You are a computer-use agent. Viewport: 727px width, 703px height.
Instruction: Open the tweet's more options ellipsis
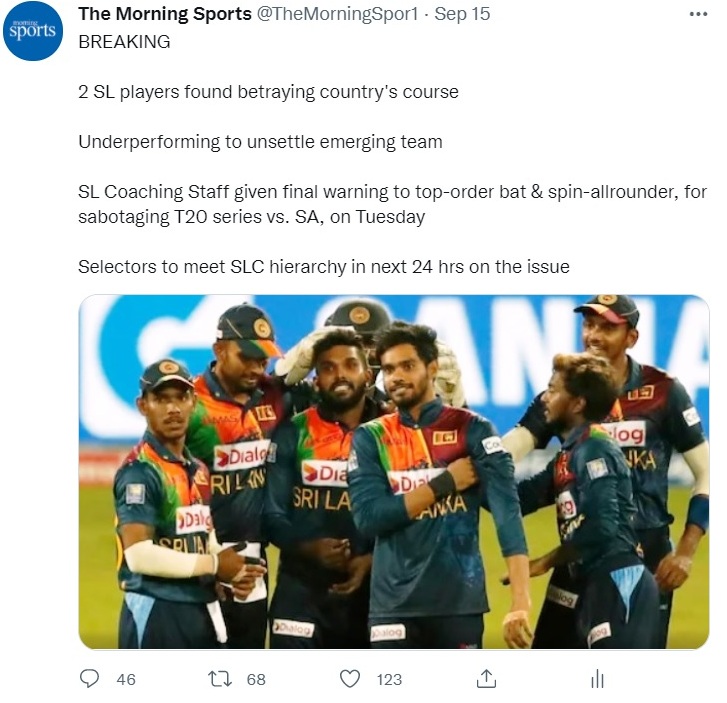pos(698,14)
